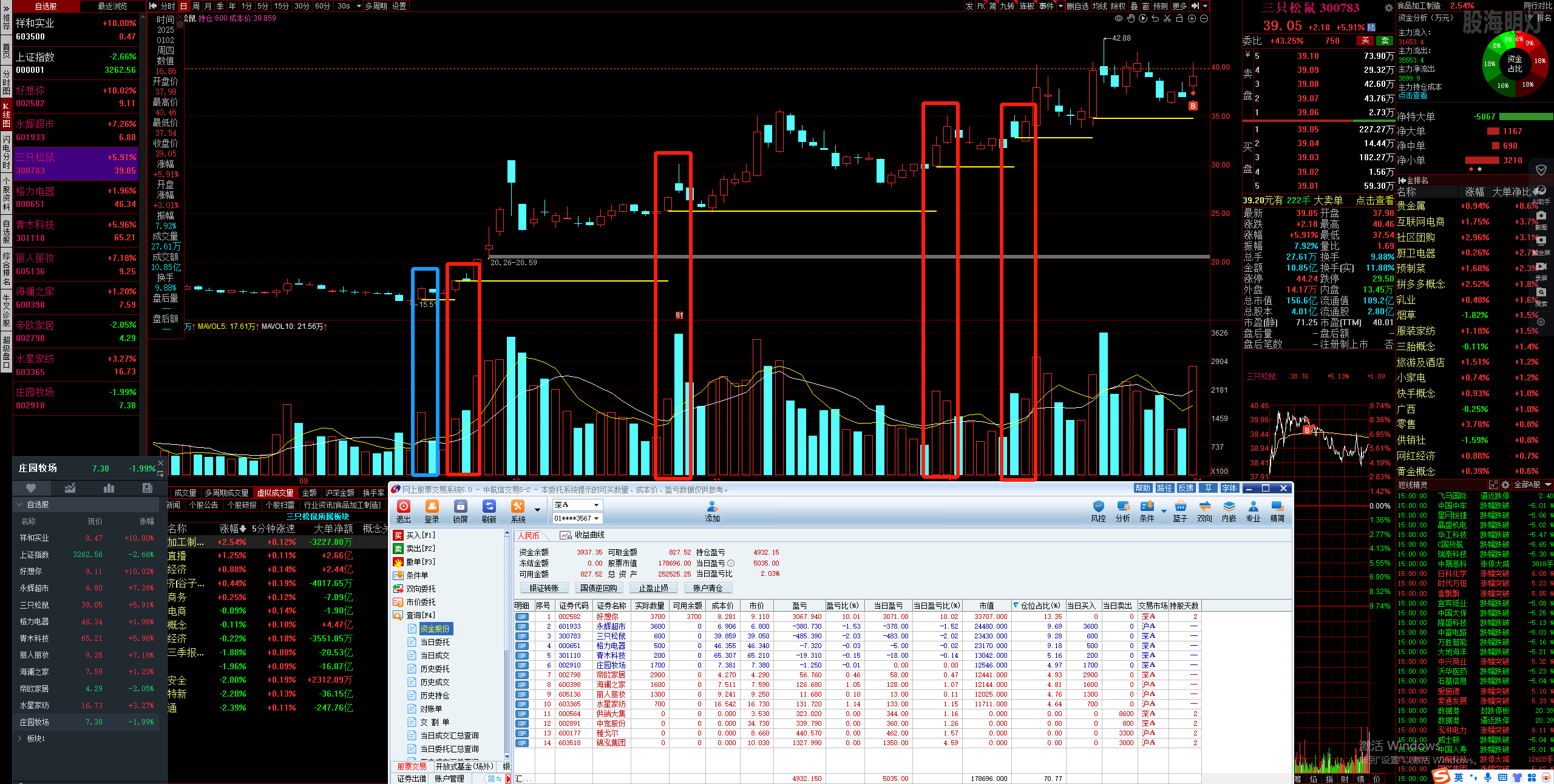Switch to 精简 compact mode icon

tap(1278, 511)
